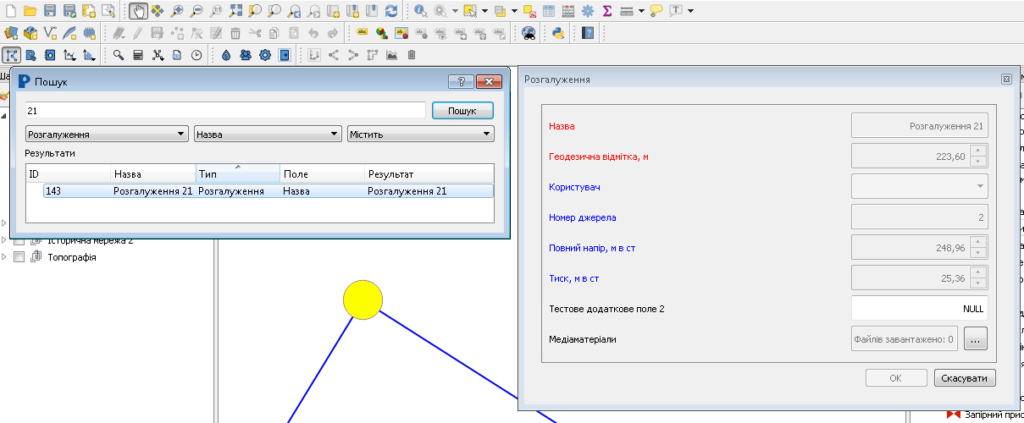
Task: Open the Python console
Action: pyautogui.click(x=558, y=33)
